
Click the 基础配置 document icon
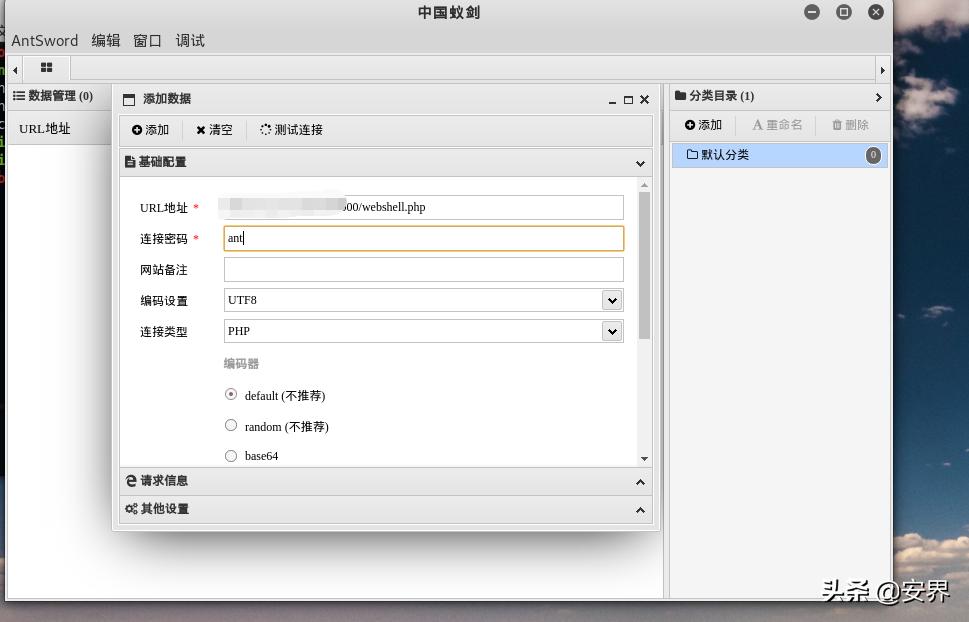pyautogui.click(x=131, y=161)
